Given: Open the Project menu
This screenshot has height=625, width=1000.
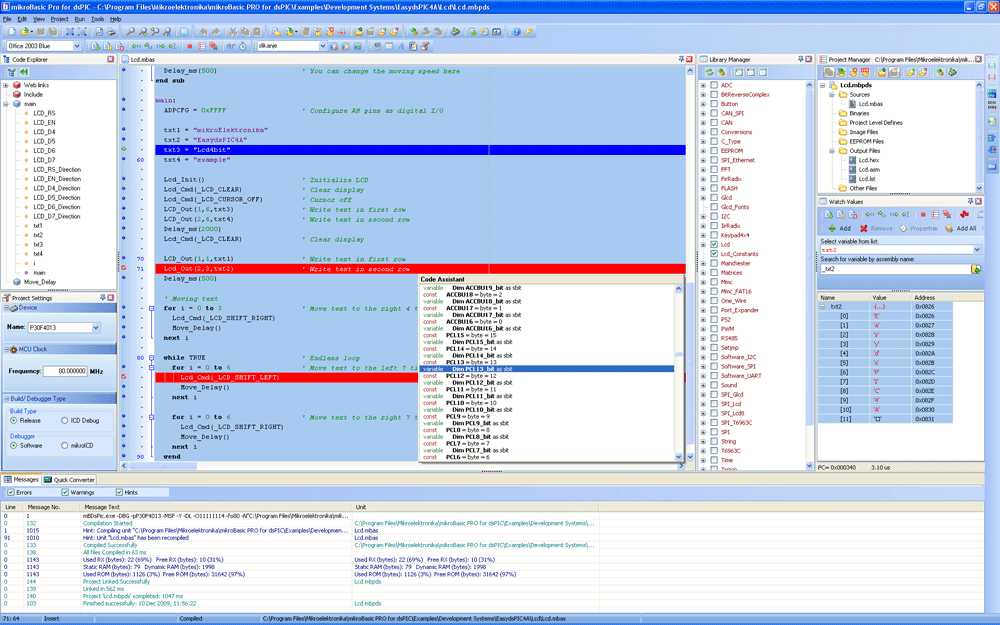Looking at the screenshot, I should tap(59, 19).
